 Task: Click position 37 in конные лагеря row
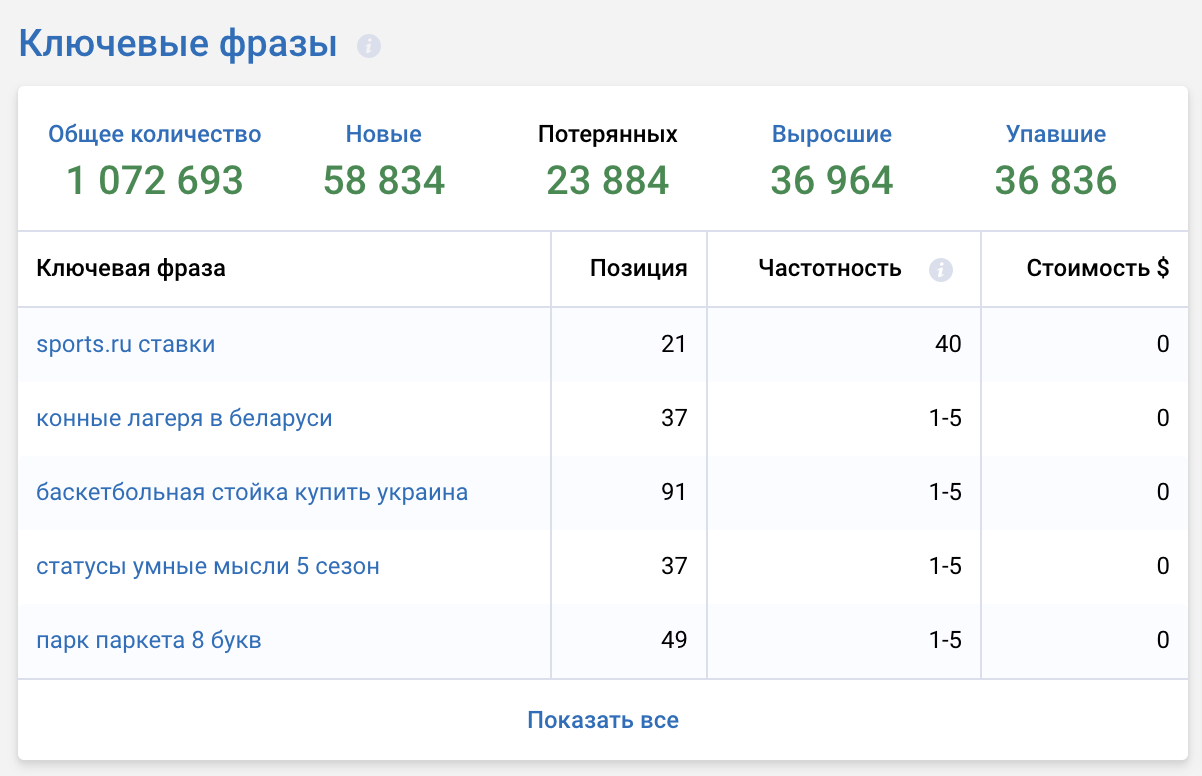(x=675, y=418)
